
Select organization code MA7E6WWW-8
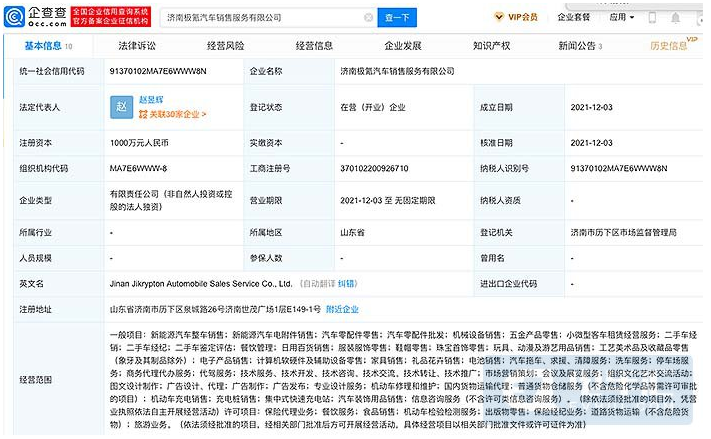click(x=138, y=169)
